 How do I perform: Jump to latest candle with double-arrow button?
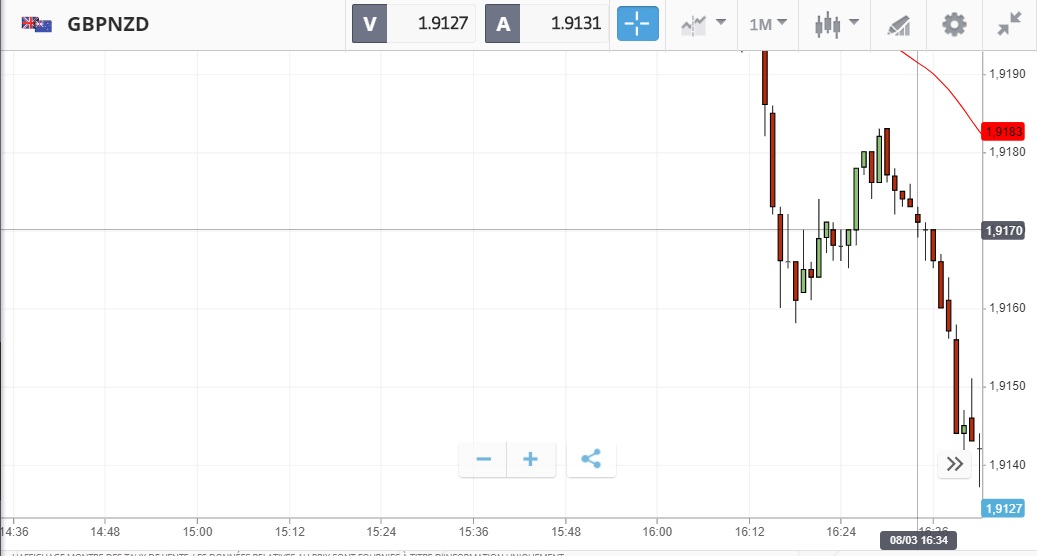tap(954, 464)
